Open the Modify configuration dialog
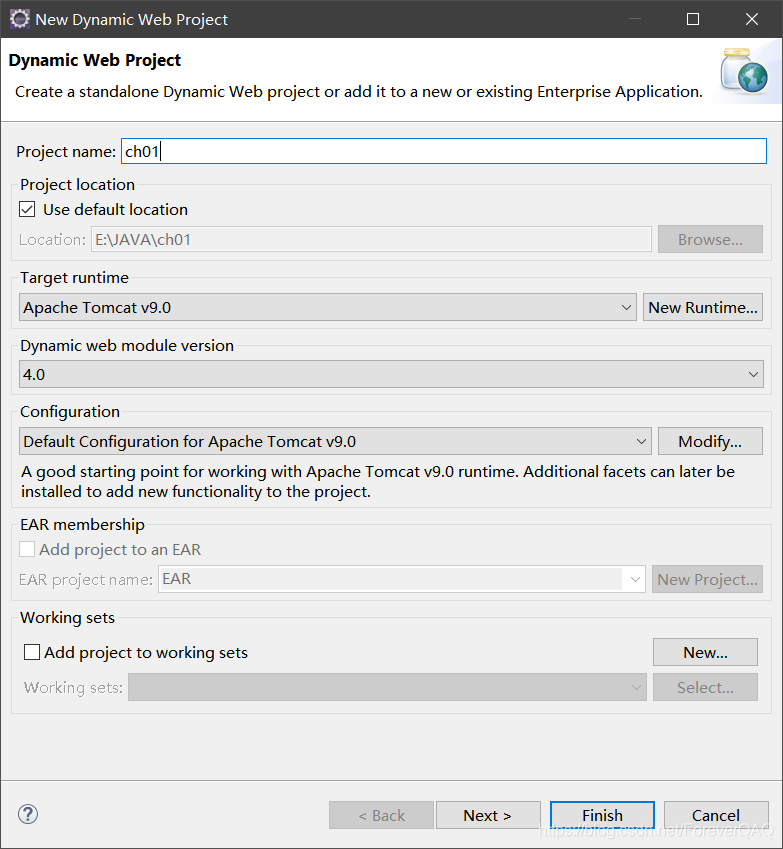Screen dimensions: 783x849 click(710, 441)
